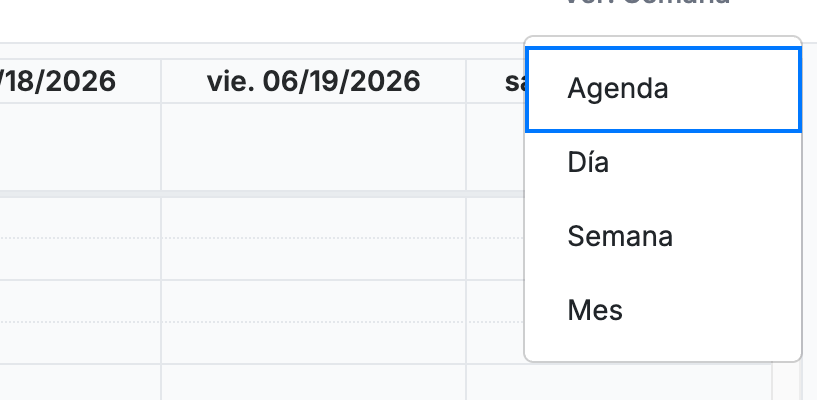Select Saturday slot visible below dropdown menu
The height and width of the screenshot is (400, 817).
(619, 382)
